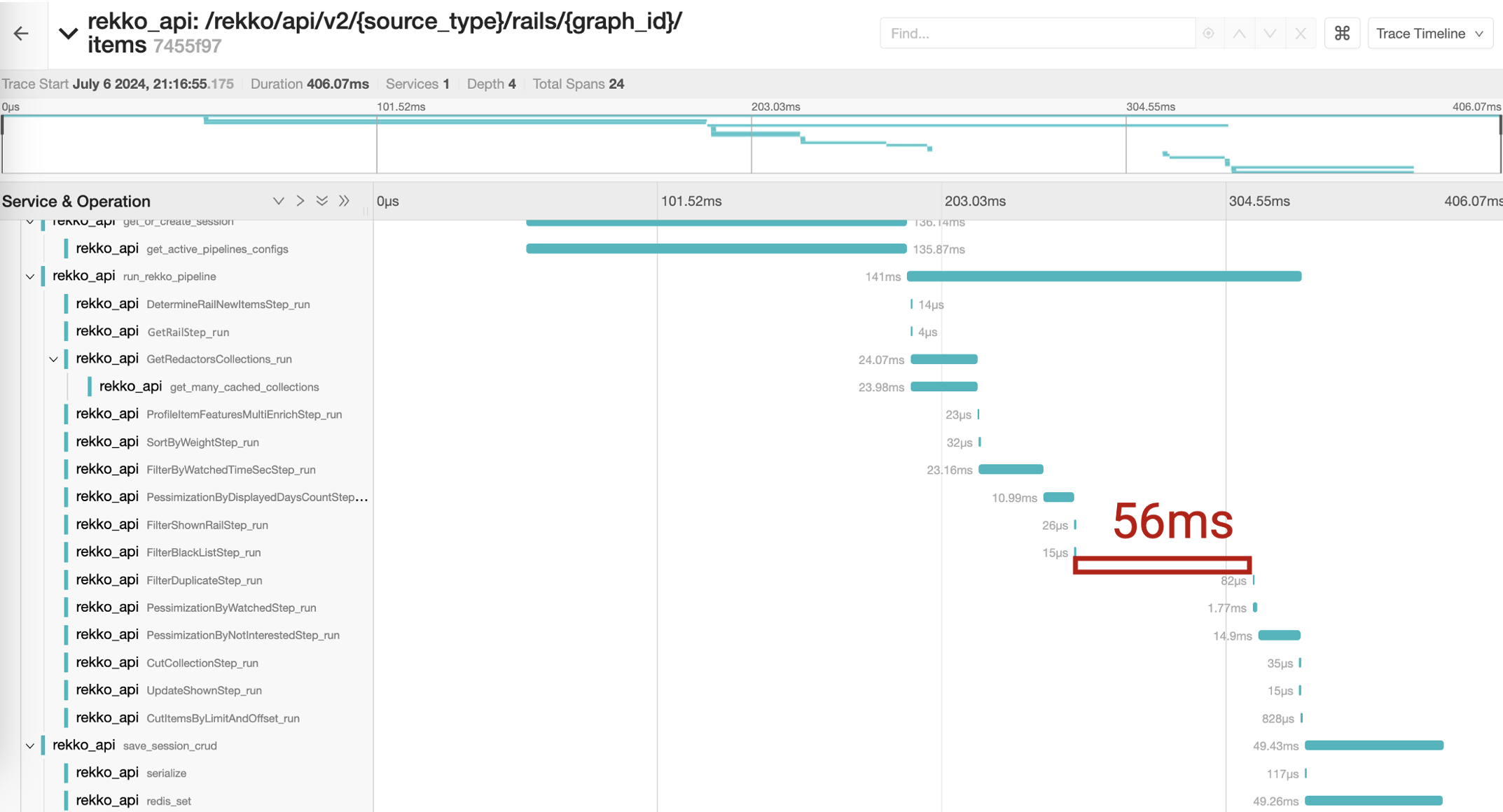Go to previous search result arrow

1239,33
